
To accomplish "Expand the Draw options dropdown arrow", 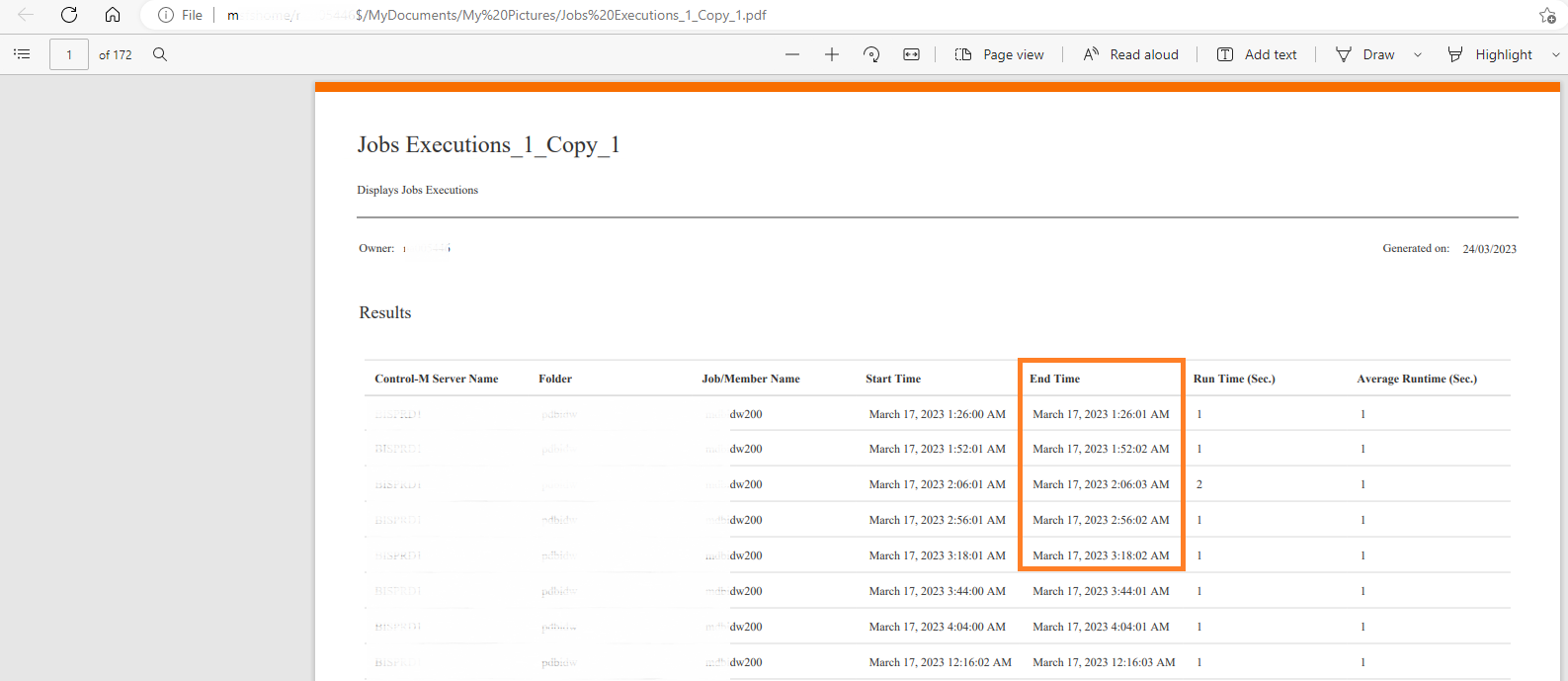I will tap(1418, 54).
